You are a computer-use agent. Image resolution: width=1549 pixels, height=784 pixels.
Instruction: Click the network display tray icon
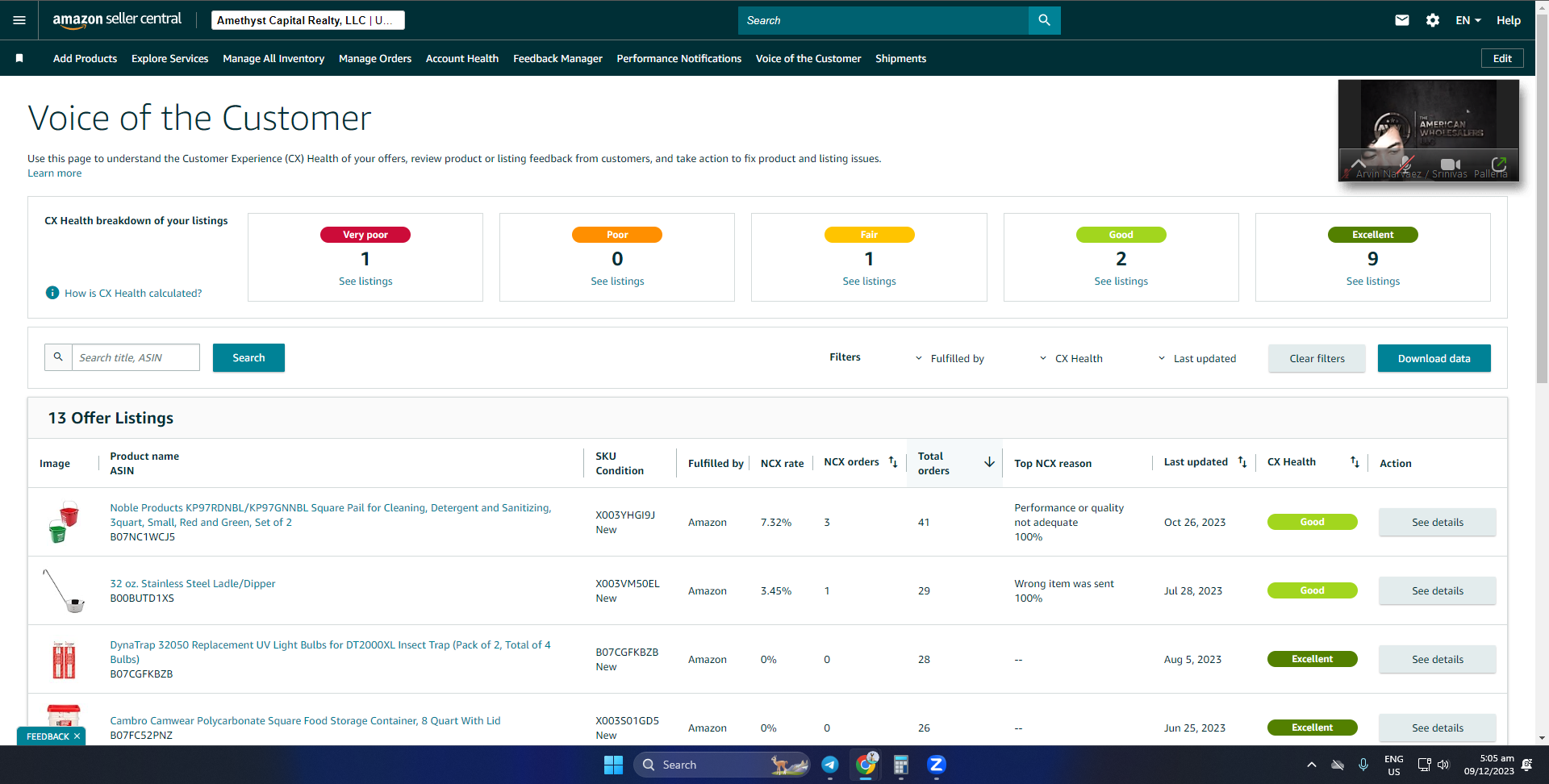(x=1424, y=765)
